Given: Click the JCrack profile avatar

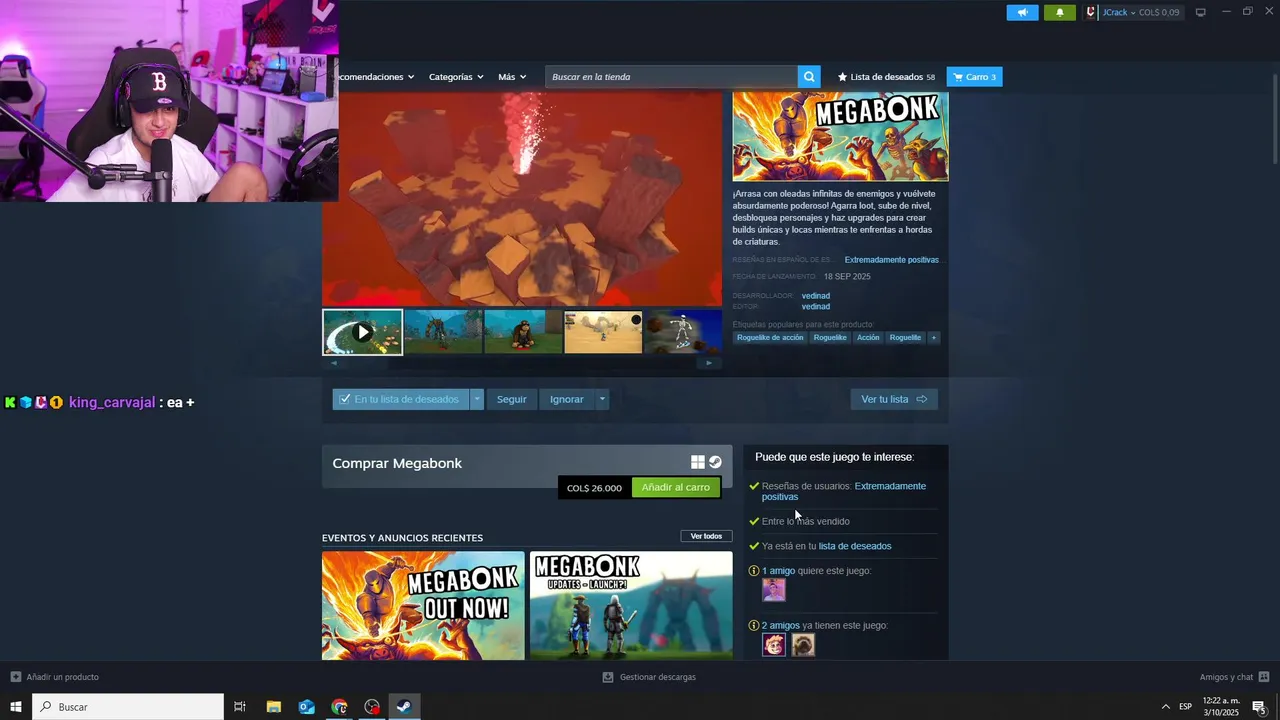Looking at the screenshot, I should coord(1091,12).
